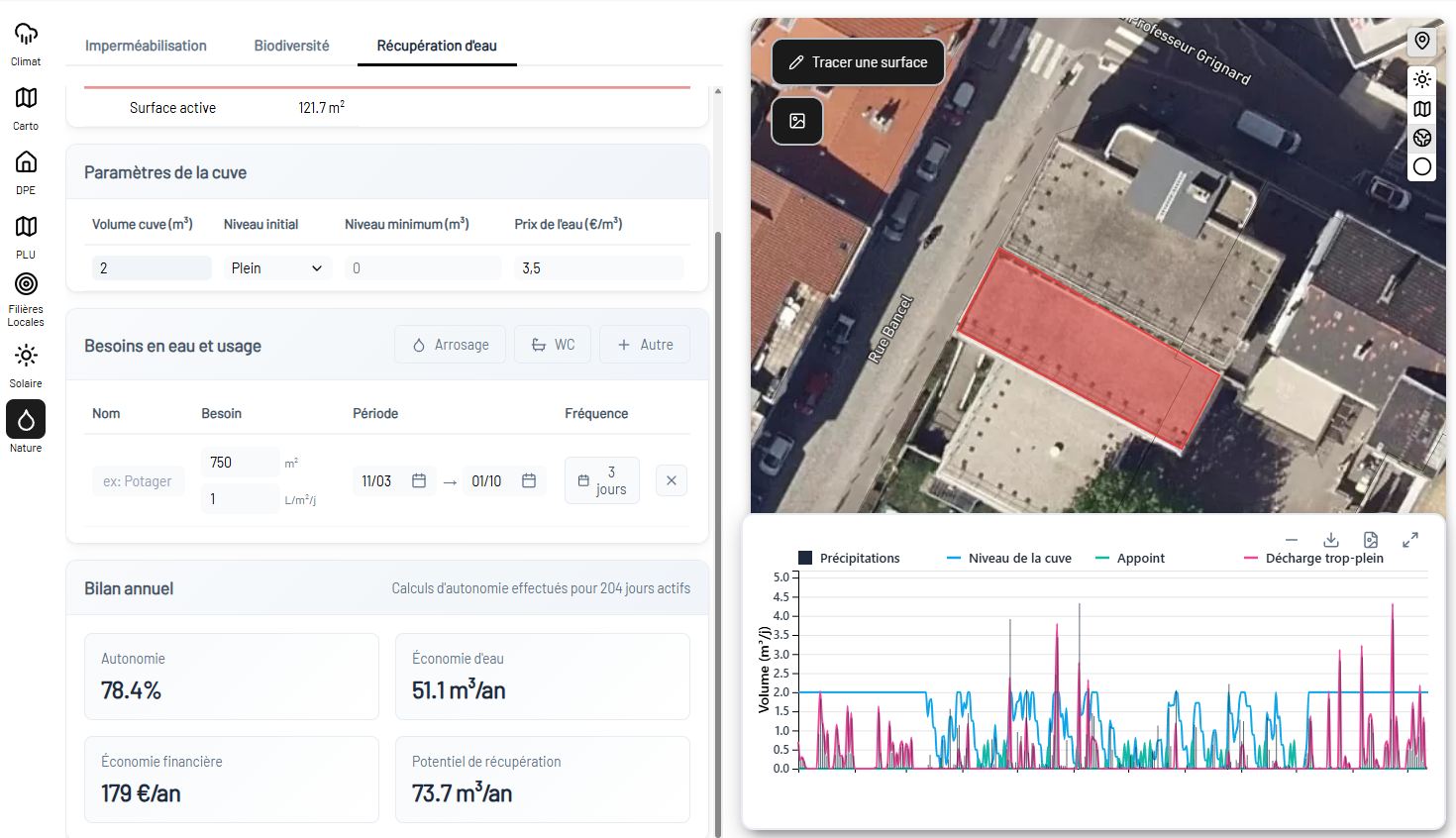The image size is (1456, 838).
Task: Remove the water need row
Action: pyautogui.click(x=672, y=480)
